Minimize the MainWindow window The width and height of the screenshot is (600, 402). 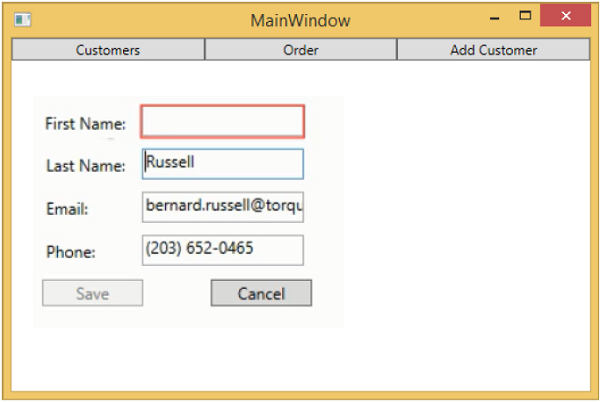[x=494, y=18]
